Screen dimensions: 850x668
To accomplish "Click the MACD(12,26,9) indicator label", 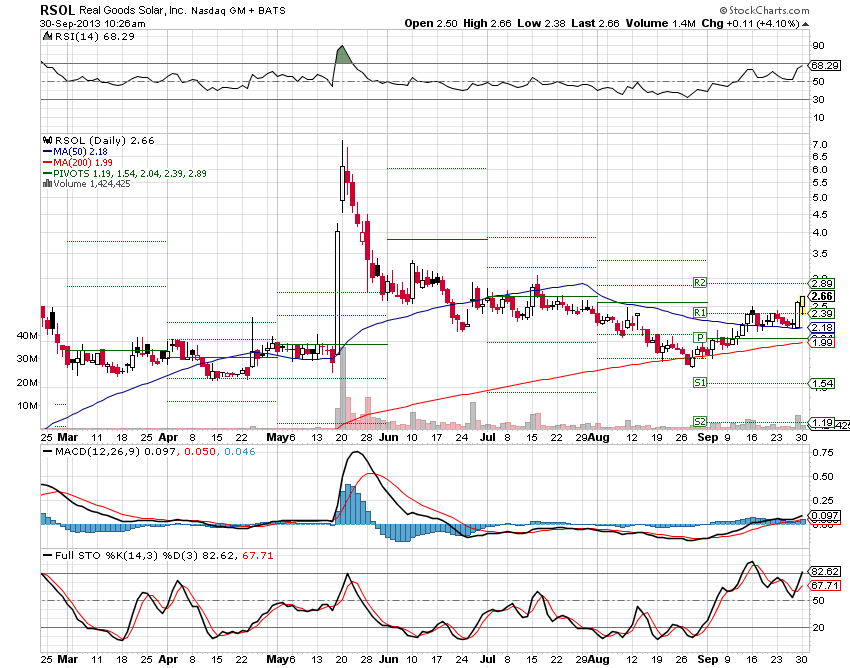I will (98, 452).
